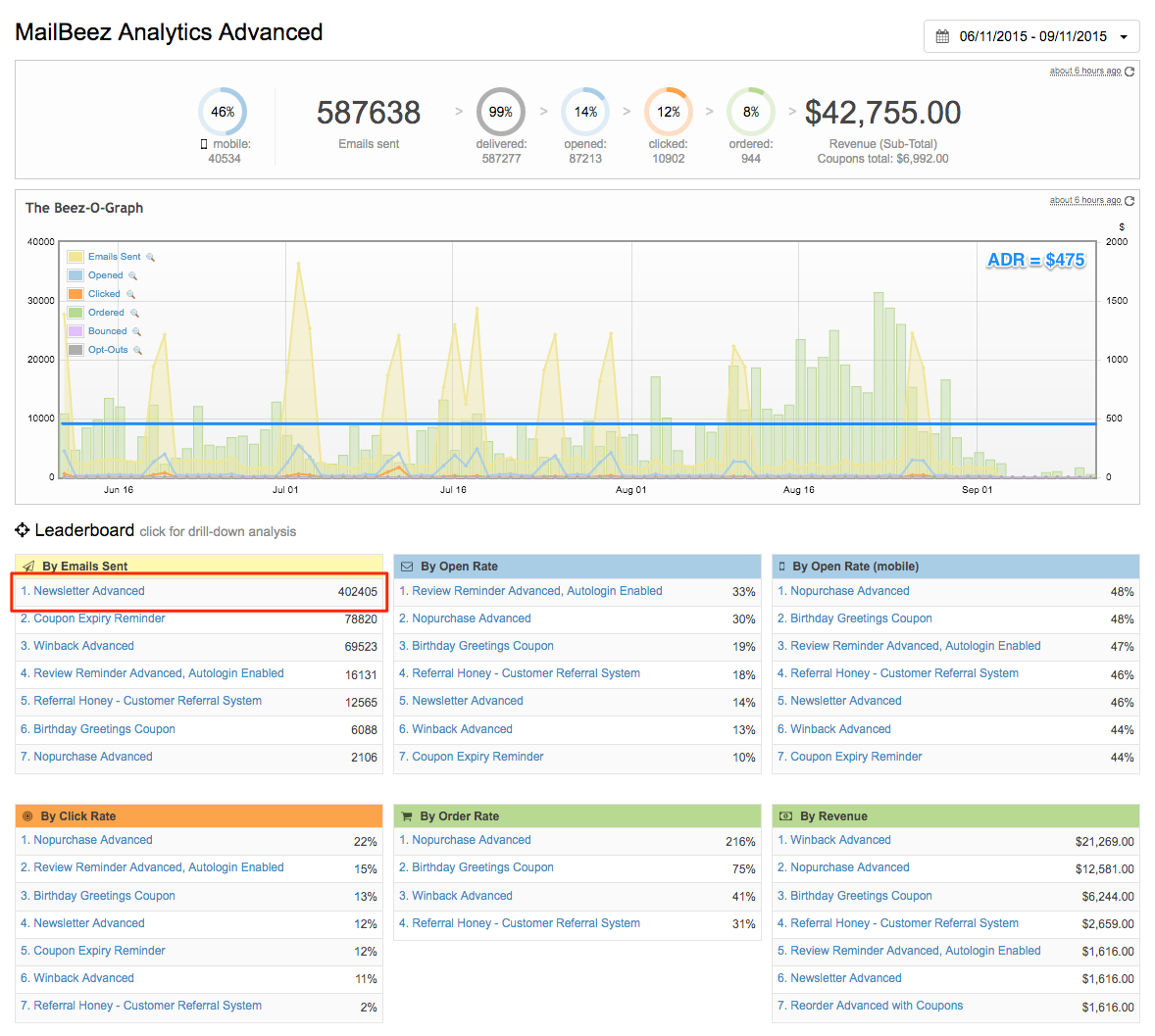Click phone icon in By Open Rate (mobile)

[782, 567]
